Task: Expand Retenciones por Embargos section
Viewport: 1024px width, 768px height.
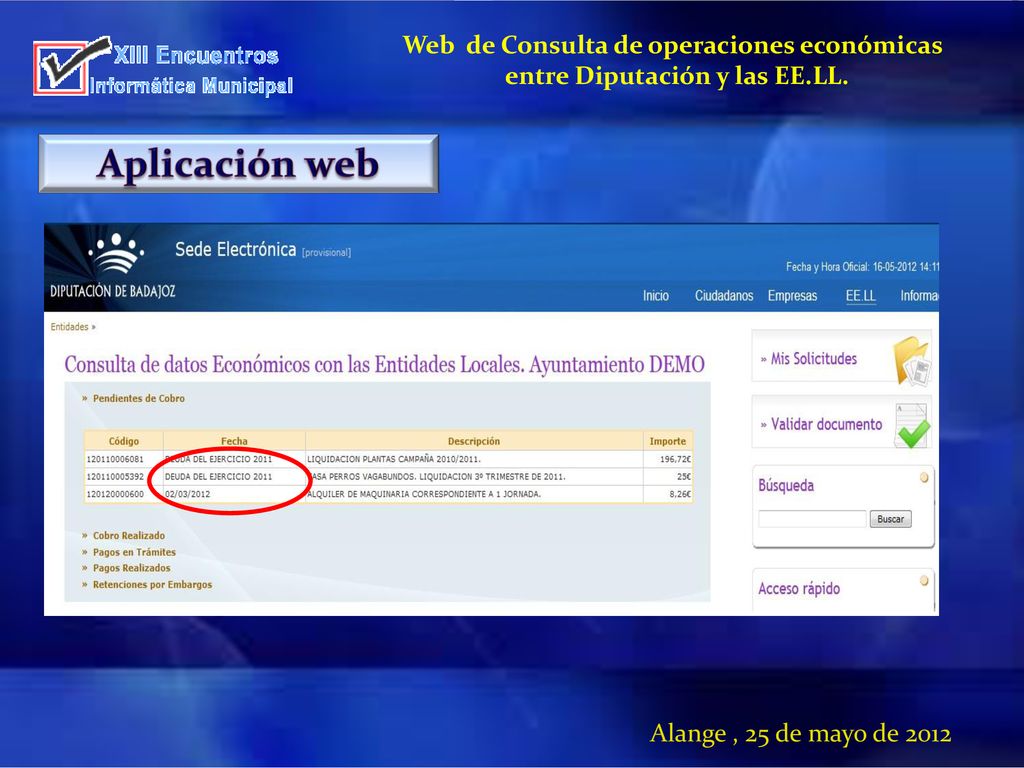Action: (152, 584)
